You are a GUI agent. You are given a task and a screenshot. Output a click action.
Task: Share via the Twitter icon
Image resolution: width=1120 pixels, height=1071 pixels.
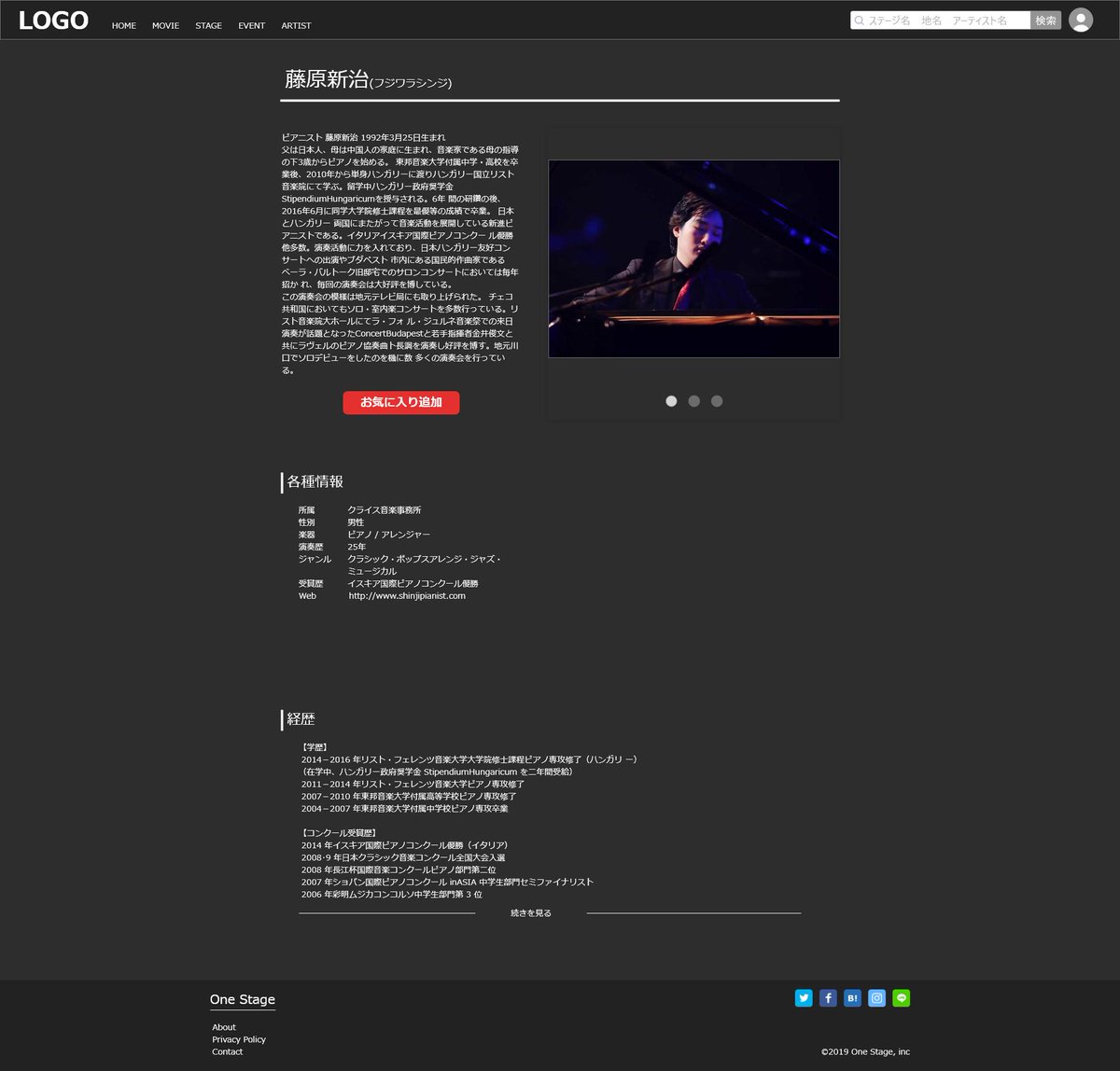(804, 998)
